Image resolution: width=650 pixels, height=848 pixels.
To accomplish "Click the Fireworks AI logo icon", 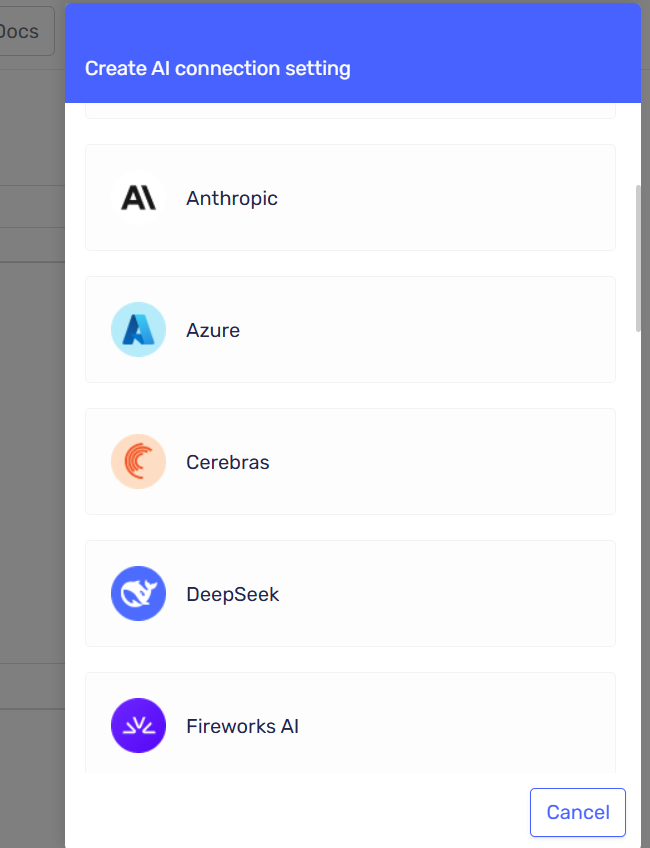I will 138,726.
